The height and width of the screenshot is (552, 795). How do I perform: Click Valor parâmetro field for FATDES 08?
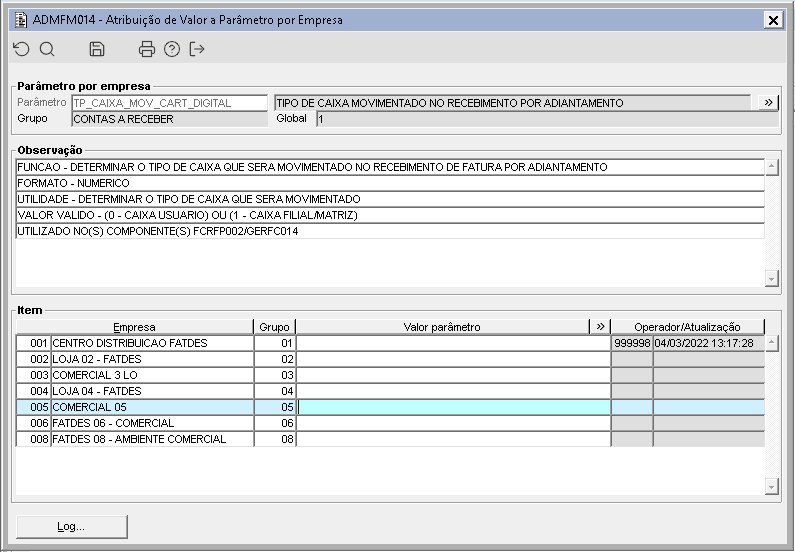(x=454, y=439)
